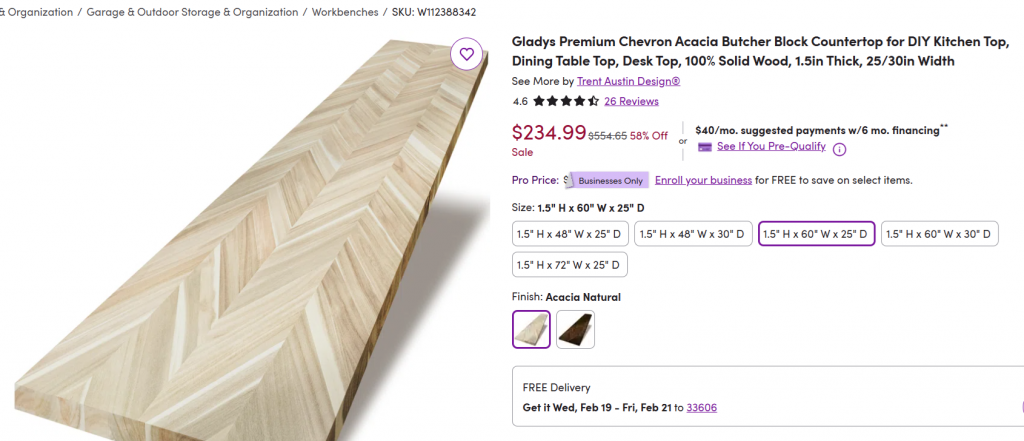Choose the dark brown finish swatch
This screenshot has width=1024, height=441.
click(575, 329)
